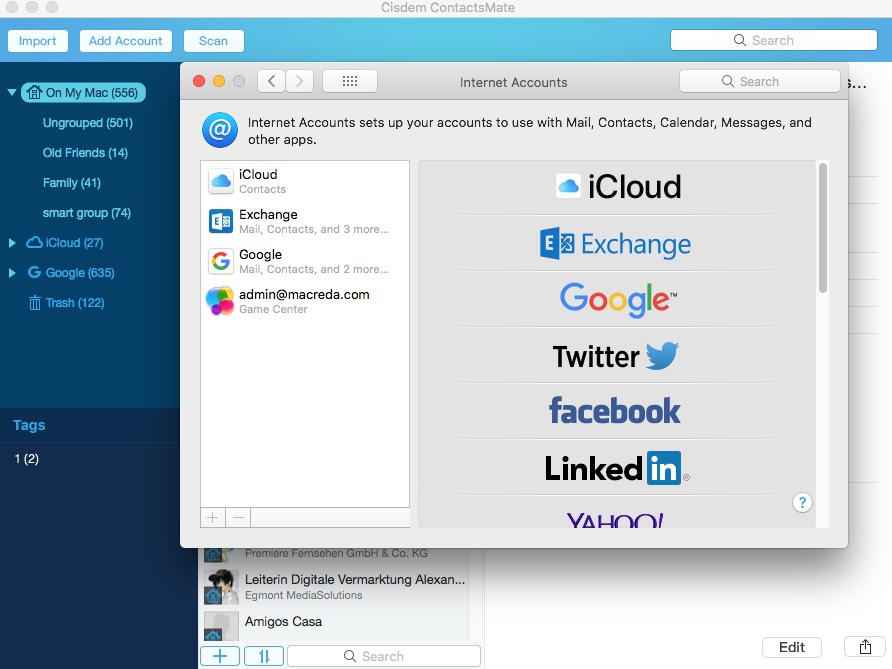The height and width of the screenshot is (669, 892).
Task: Click the Game Center bubbles icon
Action: point(220,301)
